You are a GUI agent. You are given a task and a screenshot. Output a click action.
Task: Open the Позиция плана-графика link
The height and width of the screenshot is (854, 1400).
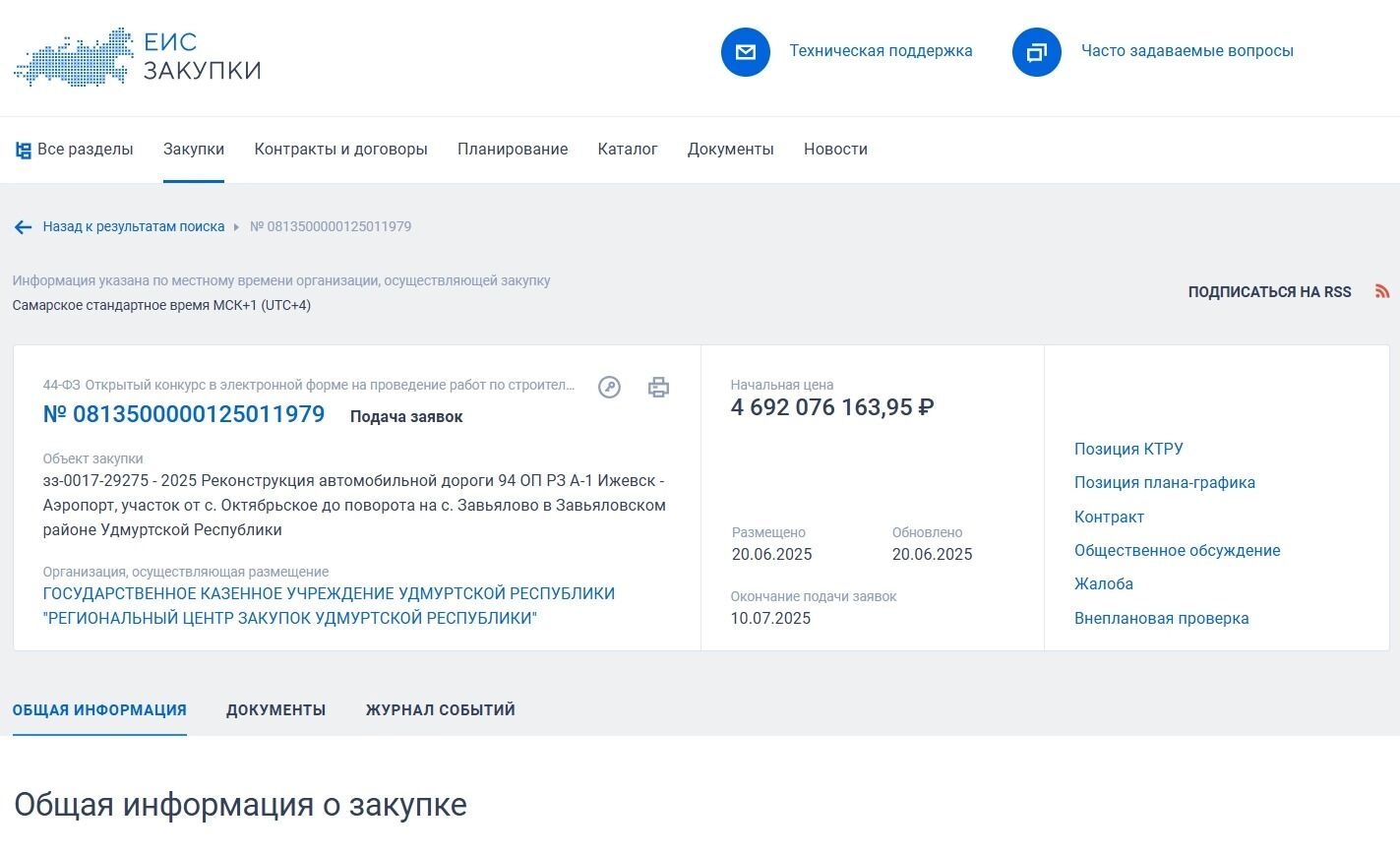1165,483
